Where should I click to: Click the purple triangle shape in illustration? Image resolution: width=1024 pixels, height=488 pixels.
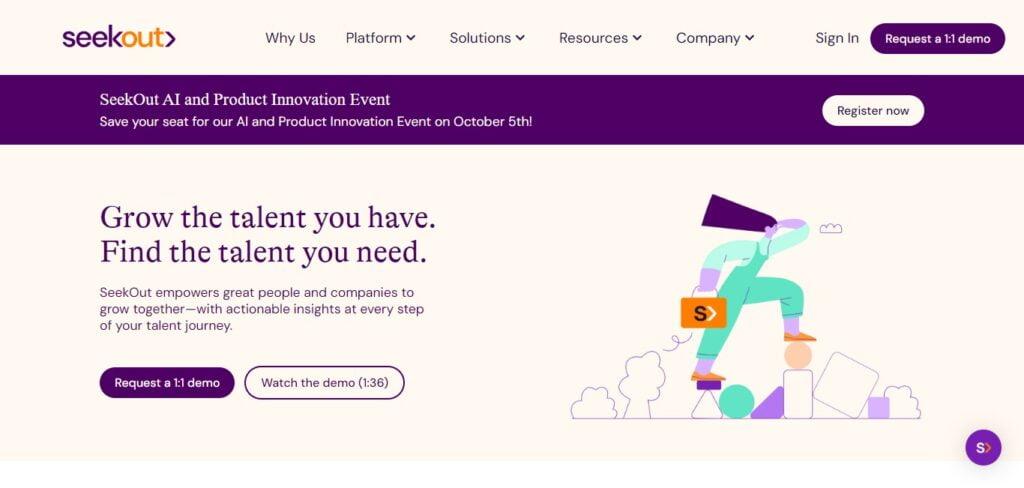tap(769, 403)
